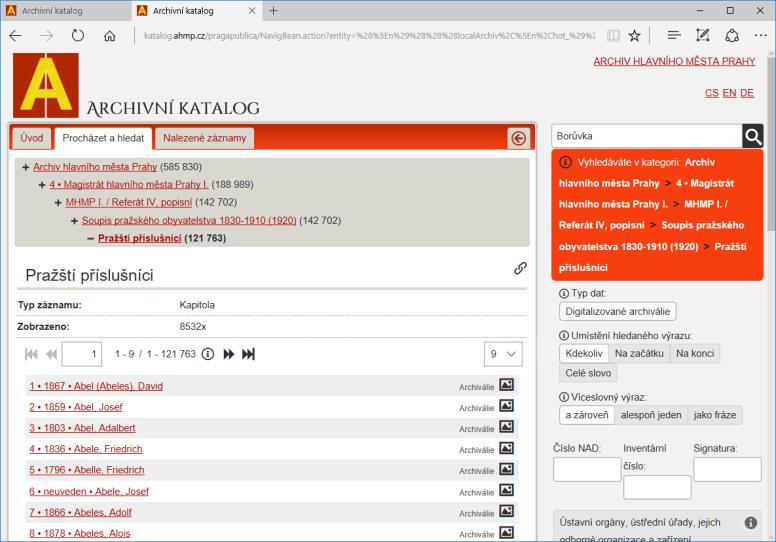The image size is (776, 542).
Task: Select 'a zároveň' multiword option
Action: pyautogui.click(x=587, y=415)
